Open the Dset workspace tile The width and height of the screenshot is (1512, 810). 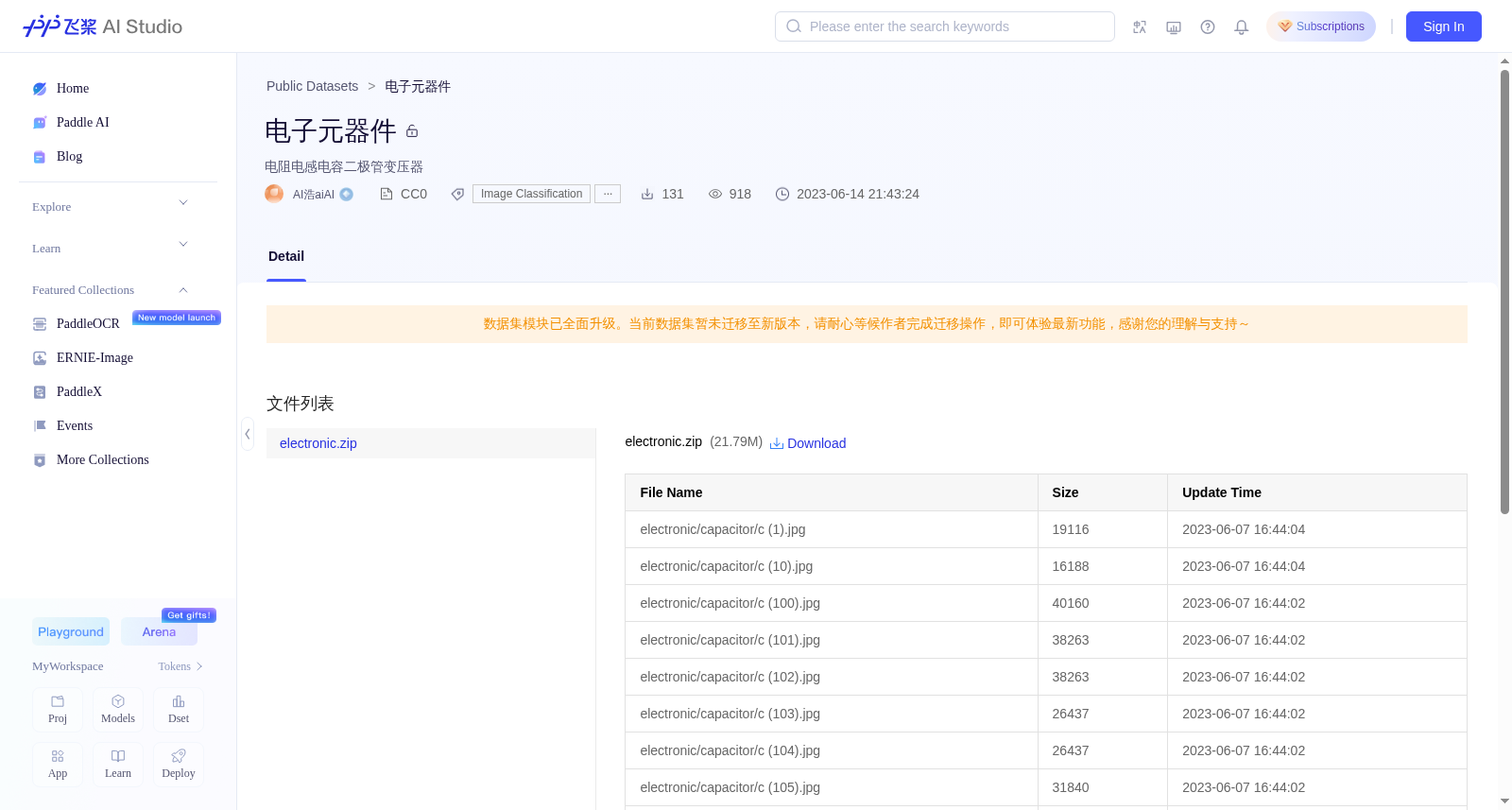pos(179,710)
